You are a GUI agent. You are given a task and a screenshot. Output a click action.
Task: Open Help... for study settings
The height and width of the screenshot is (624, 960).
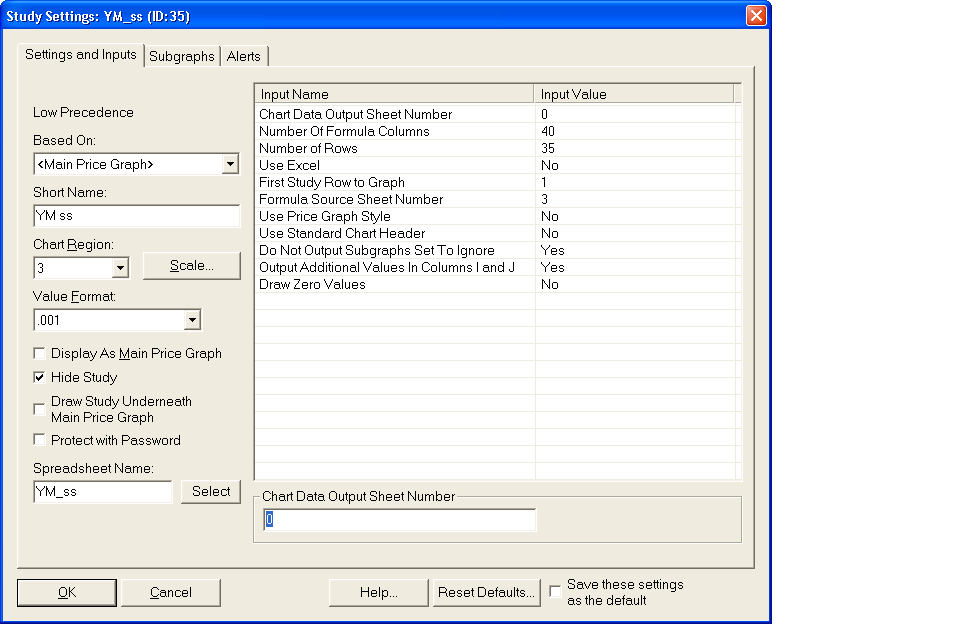[378, 593]
